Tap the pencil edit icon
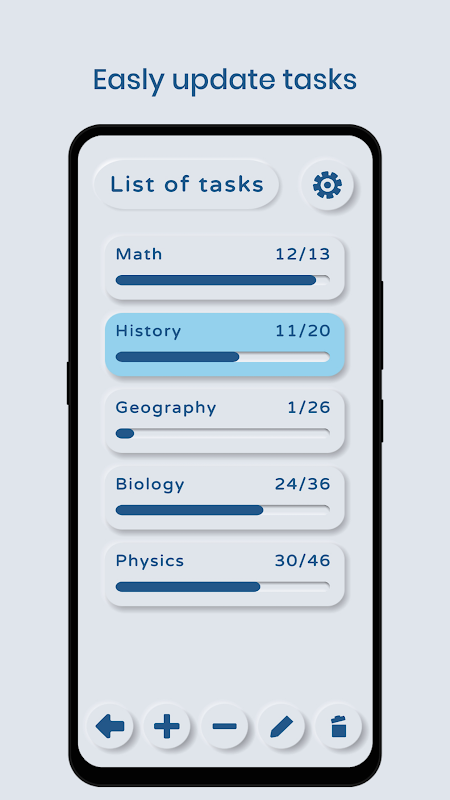The image size is (450, 800). pyautogui.click(x=282, y=726)
